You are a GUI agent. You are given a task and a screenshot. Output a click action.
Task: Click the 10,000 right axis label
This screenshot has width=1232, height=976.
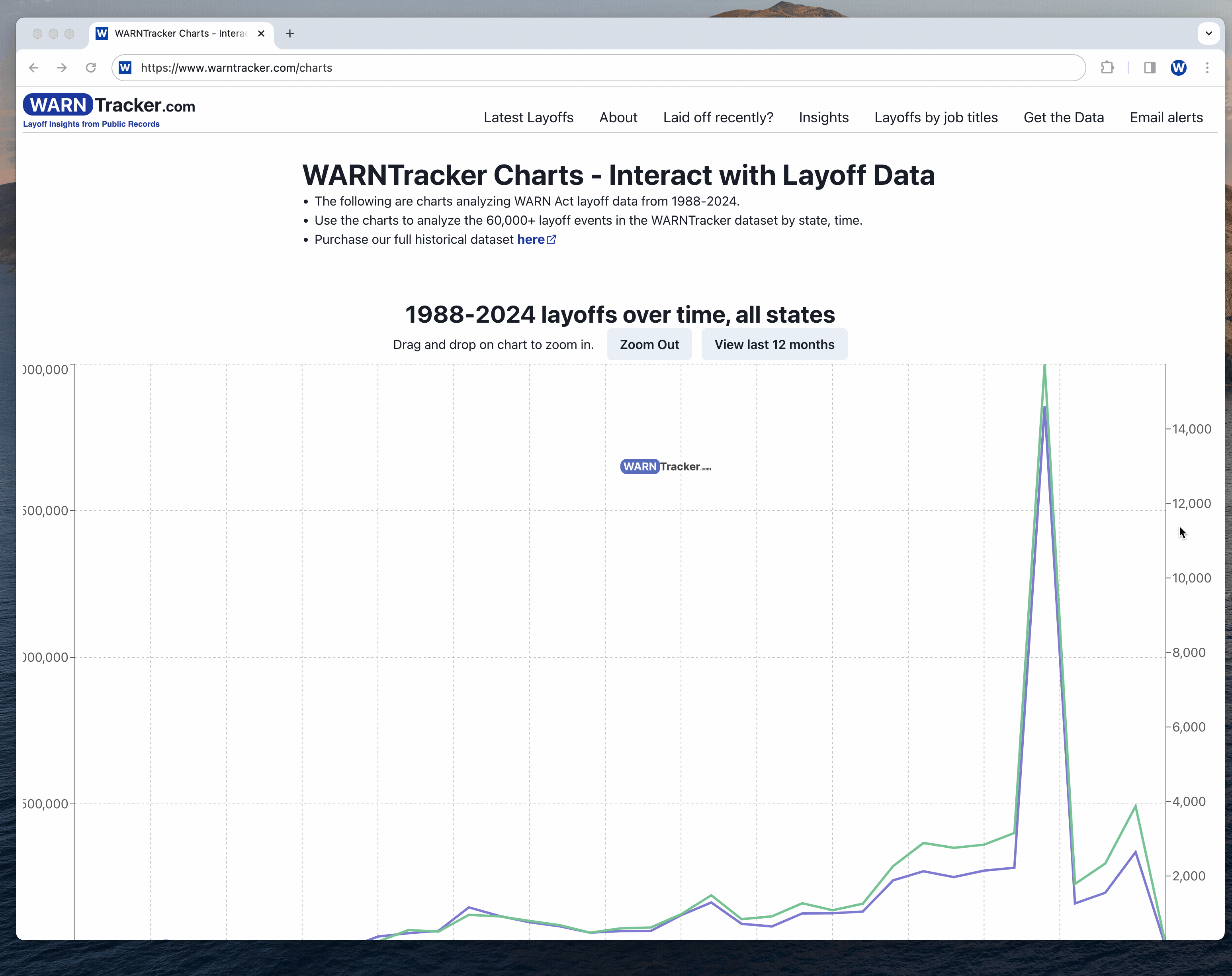pos(1191,578)
